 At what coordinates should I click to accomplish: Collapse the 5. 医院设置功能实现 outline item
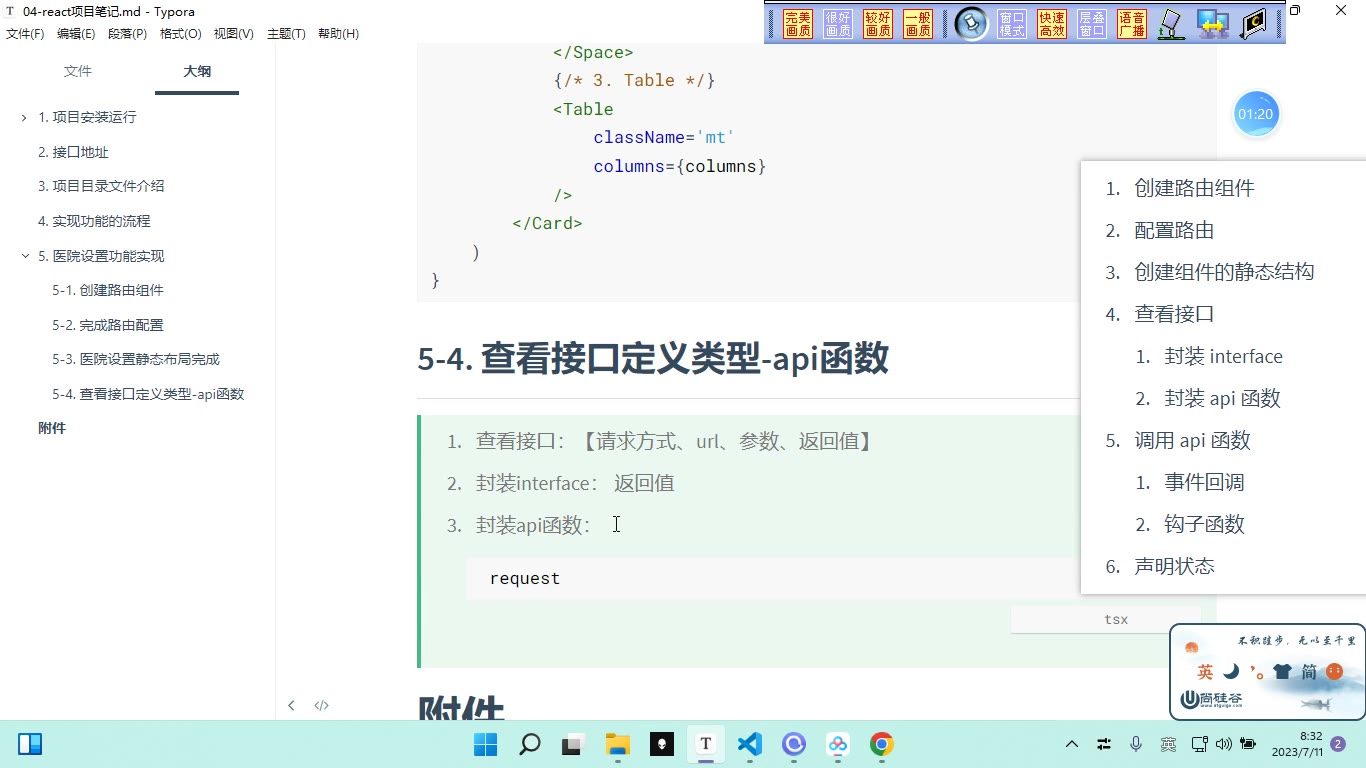tap(24, 256)
